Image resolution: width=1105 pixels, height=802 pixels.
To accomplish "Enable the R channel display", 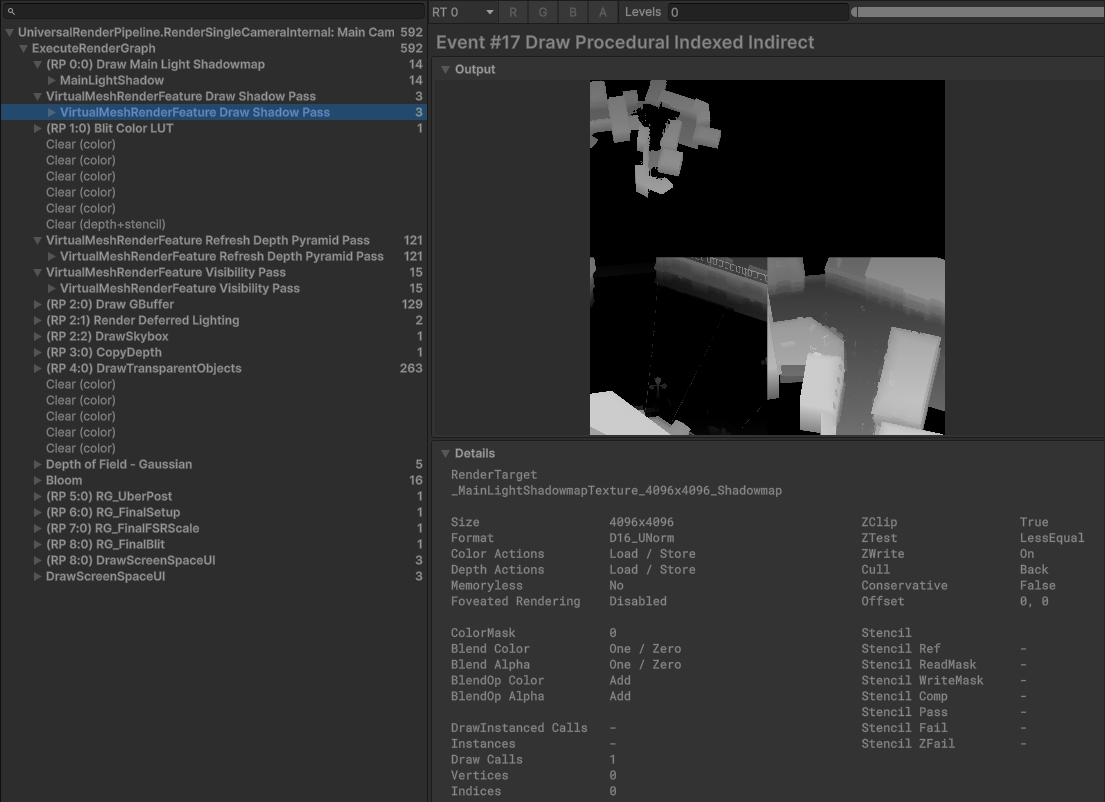I will click(513, 12).
